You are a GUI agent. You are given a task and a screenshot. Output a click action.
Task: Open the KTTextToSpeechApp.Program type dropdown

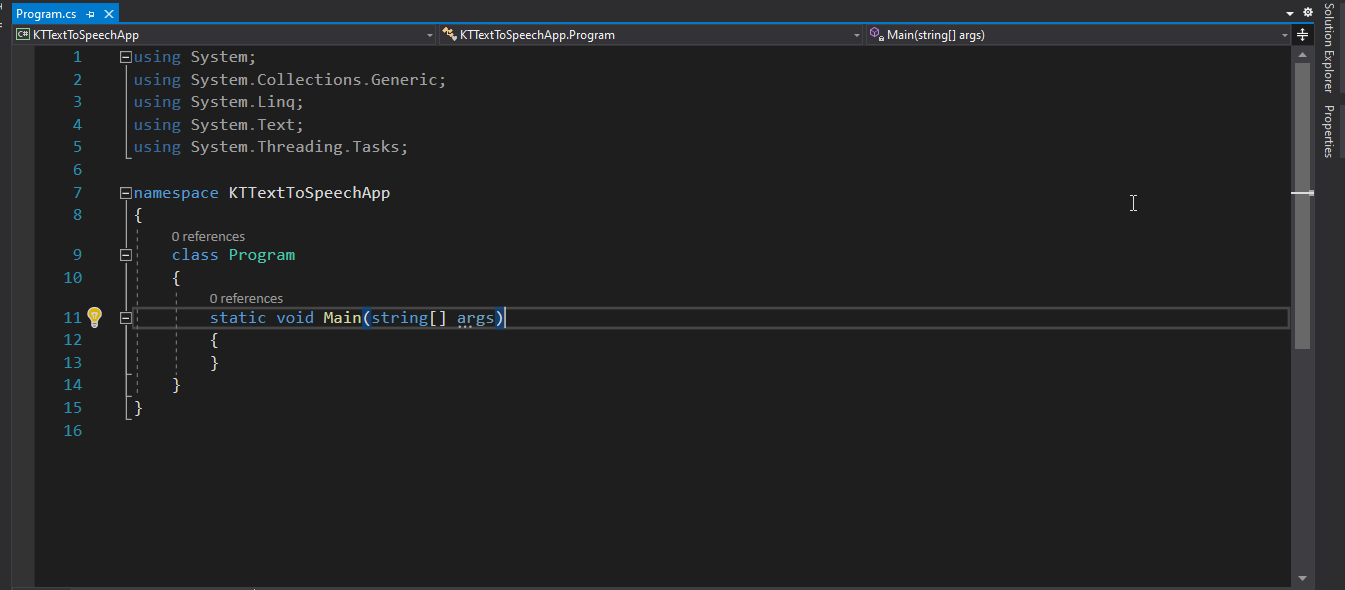point(856,35)
